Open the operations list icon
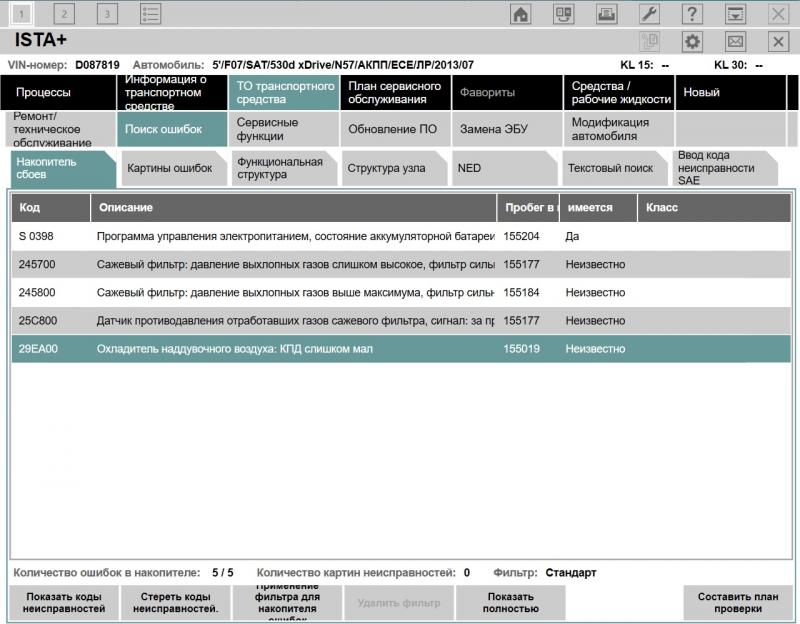The image size is (800, 624). [151, 14]
